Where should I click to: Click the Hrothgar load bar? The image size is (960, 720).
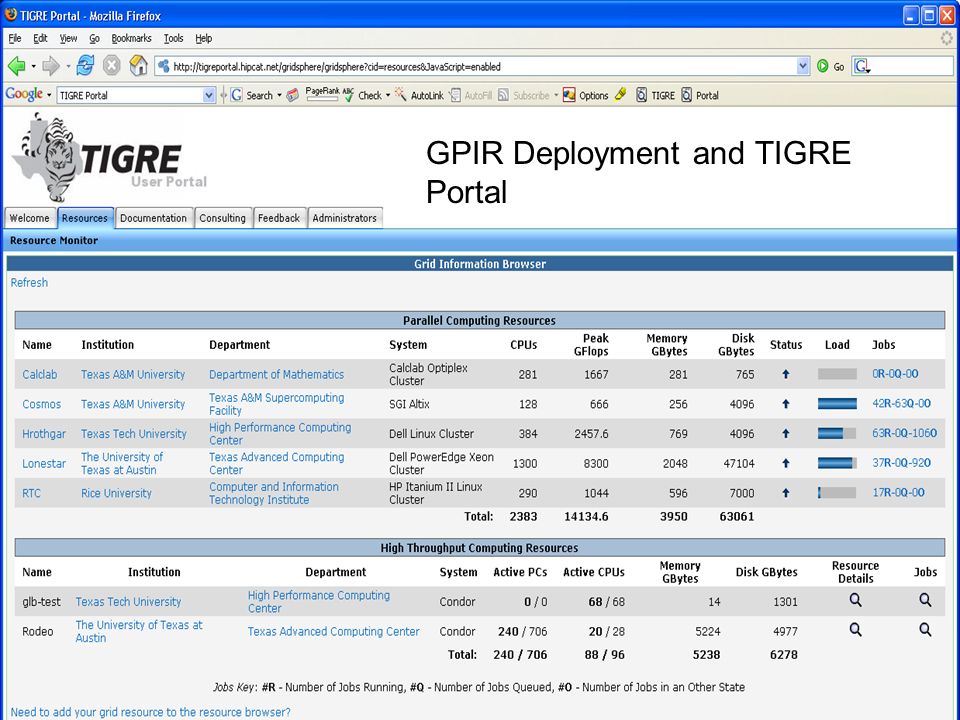tap(837, 433)
